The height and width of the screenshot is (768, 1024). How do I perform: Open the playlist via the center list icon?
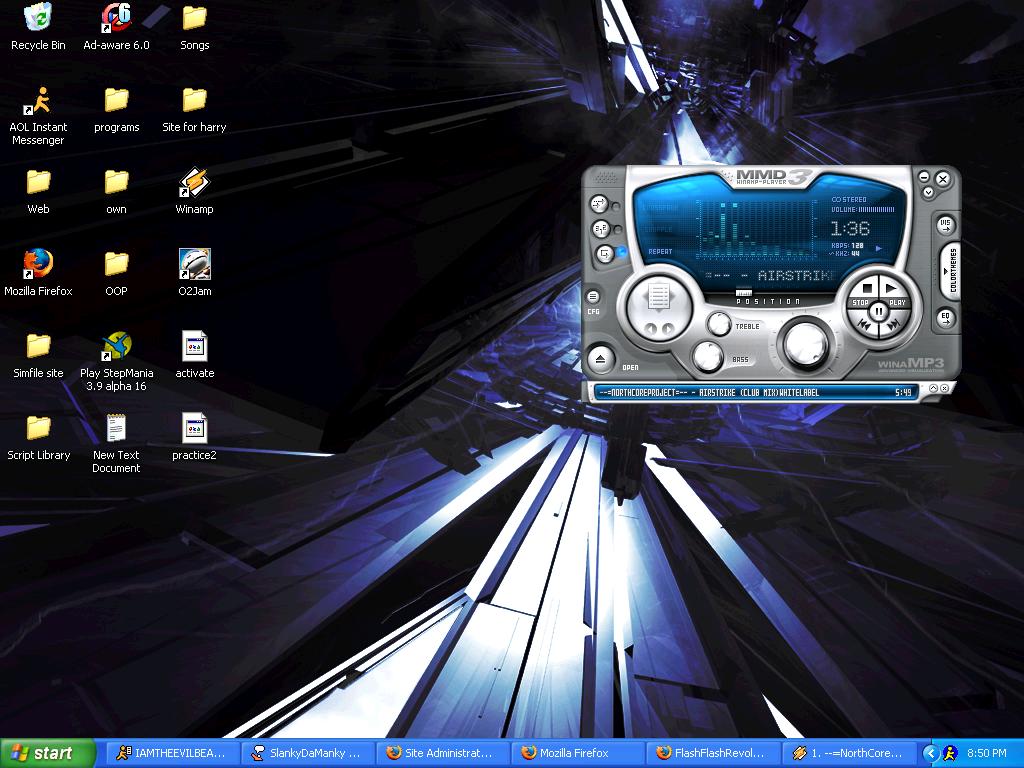tap(658, 298)
